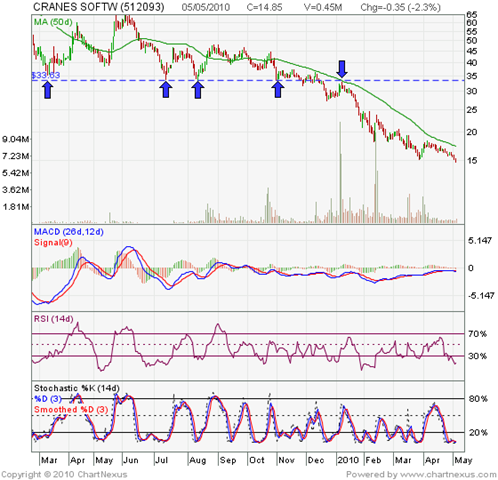498x480 pixels.
Task: Click the %D (3) legend label
Action: pyautogui.click(x=48, y=399)
